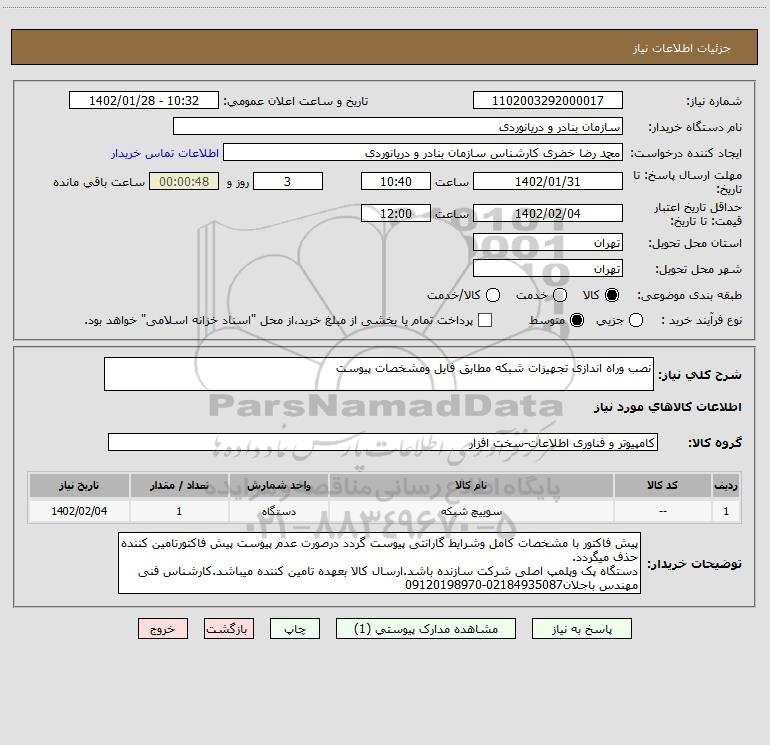The width and height of the screenshot is (770, 745).
Task: Click the پاسخ به نیاز button
Action: [x=582, y=629]
